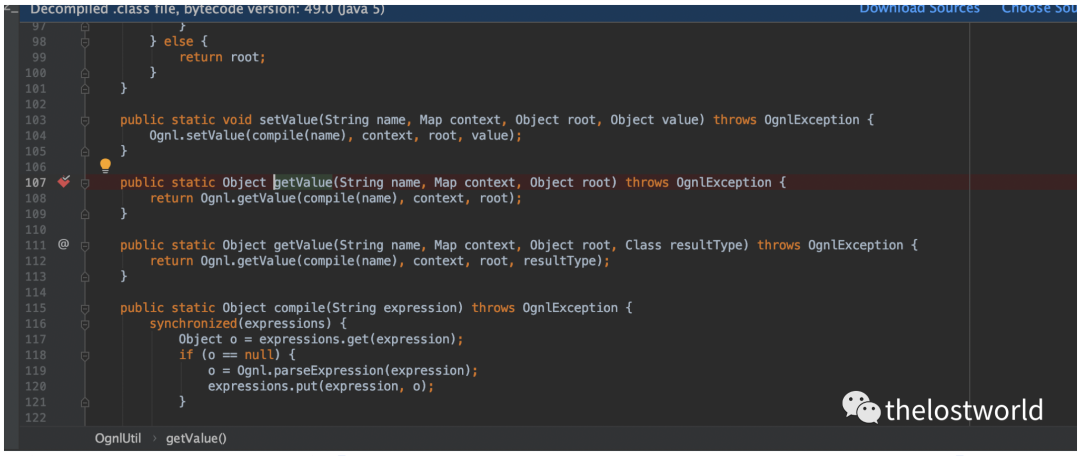
Task: Click the yellow lightbulb intention icon
Action: [105, 165]
